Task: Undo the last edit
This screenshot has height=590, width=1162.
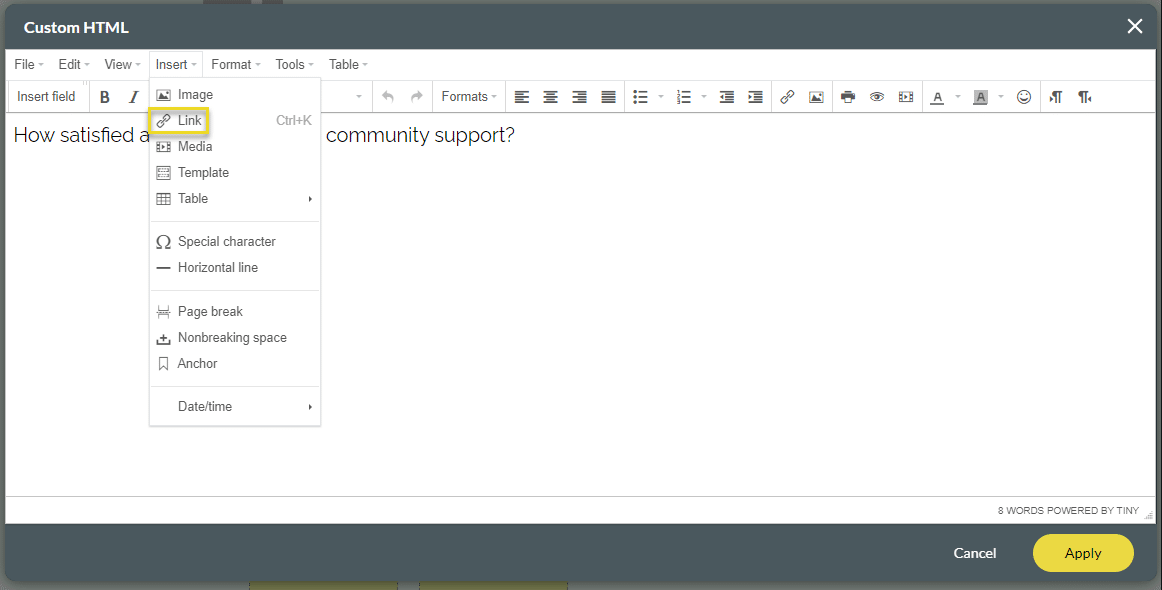Action: pyautogui.click(x=388, y=97)
